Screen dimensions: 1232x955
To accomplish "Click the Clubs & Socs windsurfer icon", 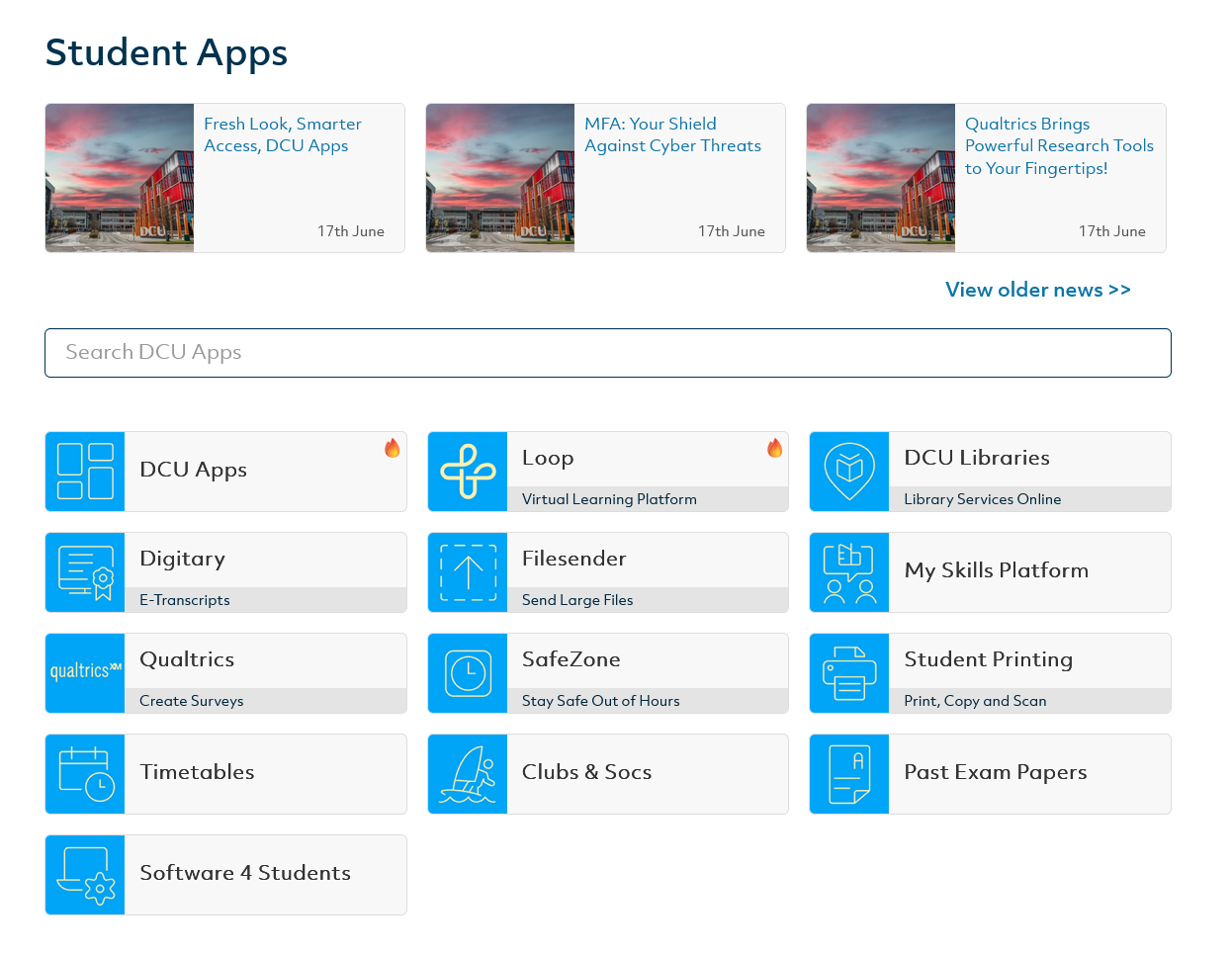I will (x=468, y=774).
